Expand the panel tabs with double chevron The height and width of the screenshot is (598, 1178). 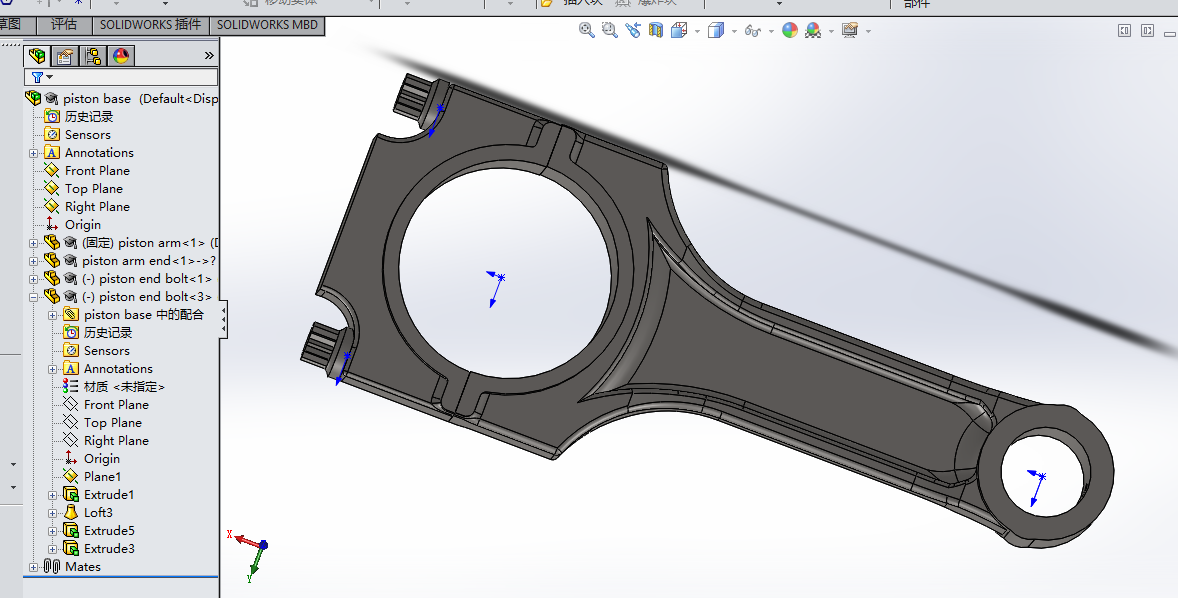209,56
